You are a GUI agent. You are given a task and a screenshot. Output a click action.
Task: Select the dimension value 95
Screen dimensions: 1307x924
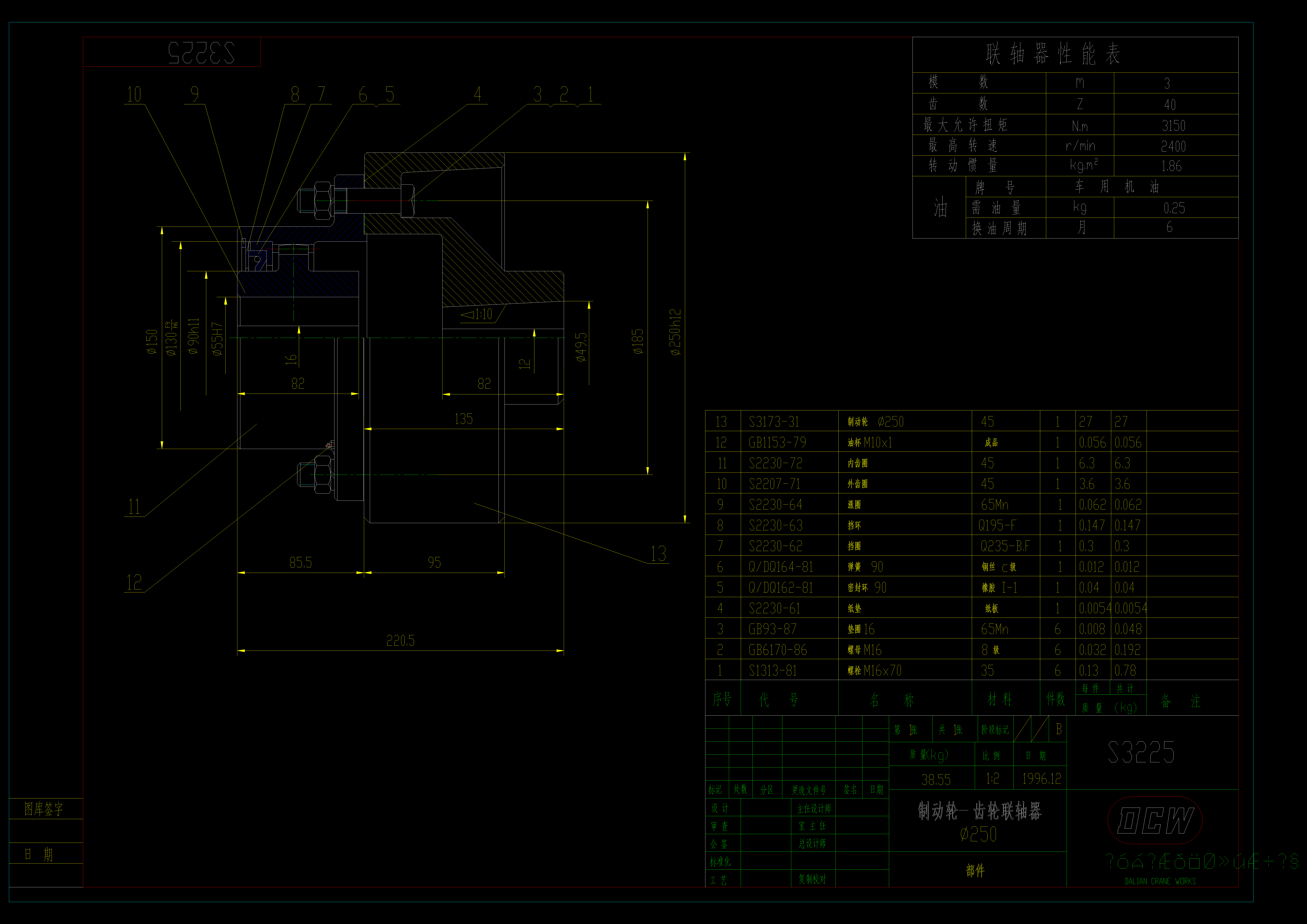[434, 562]
